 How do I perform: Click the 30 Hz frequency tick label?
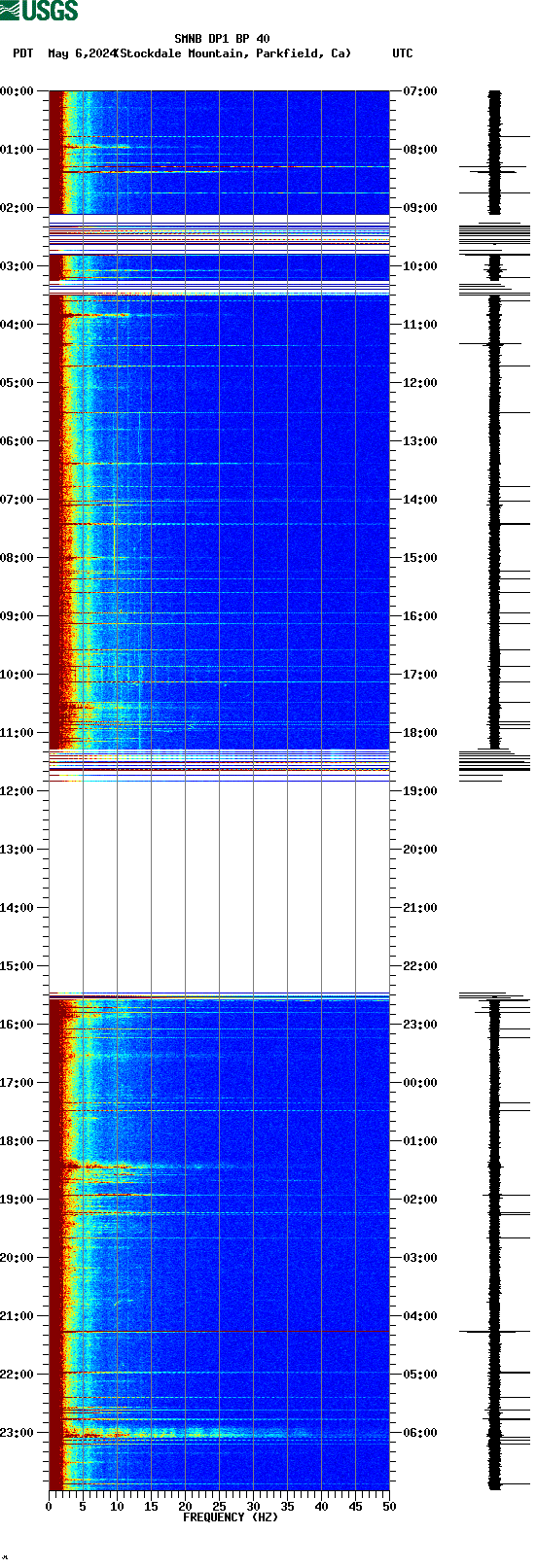pos(253,1507)
